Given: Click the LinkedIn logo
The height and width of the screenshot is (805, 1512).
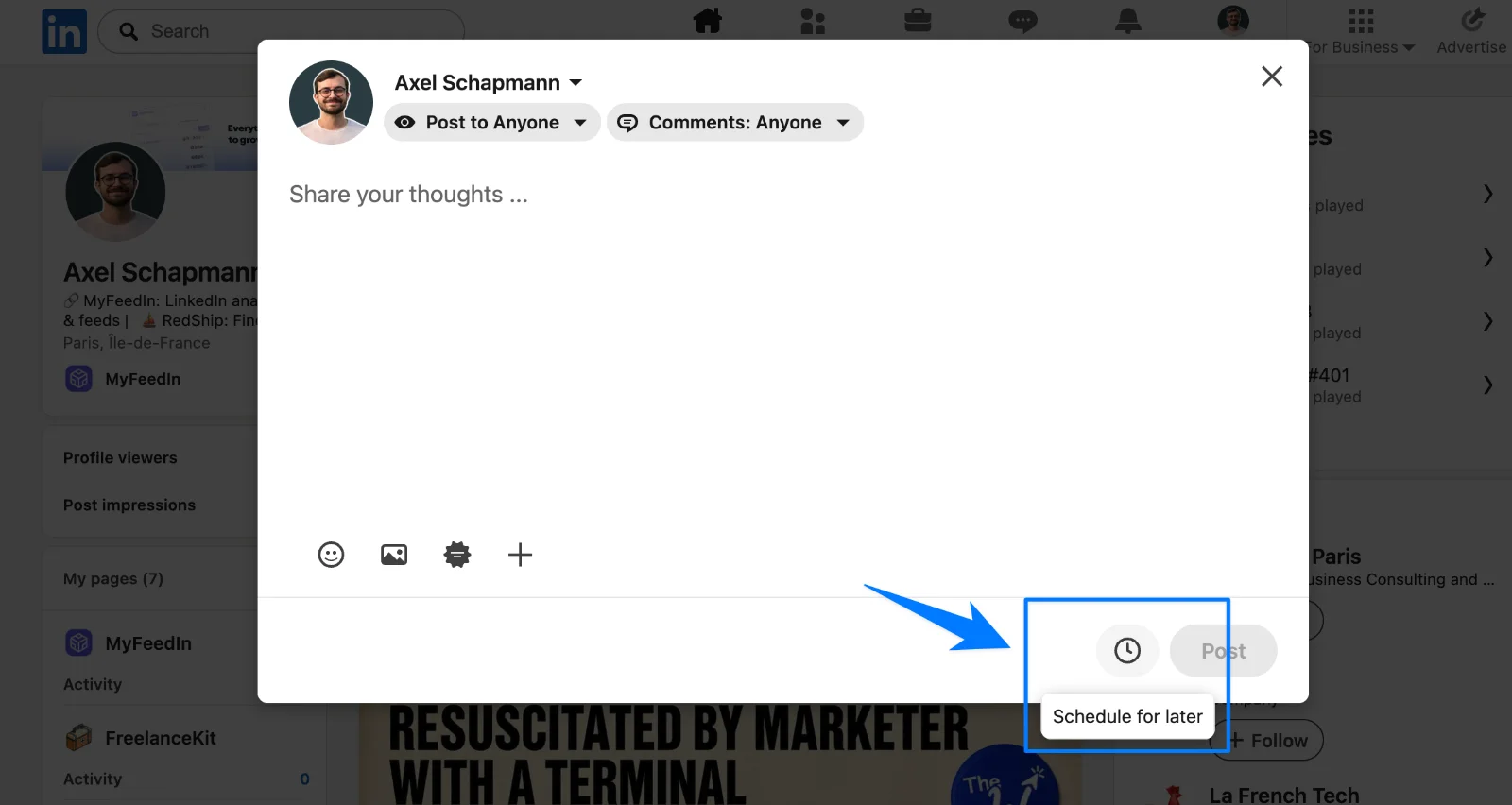Looking at the screenshot, I should pyautogui.click(x=64, y=32).
